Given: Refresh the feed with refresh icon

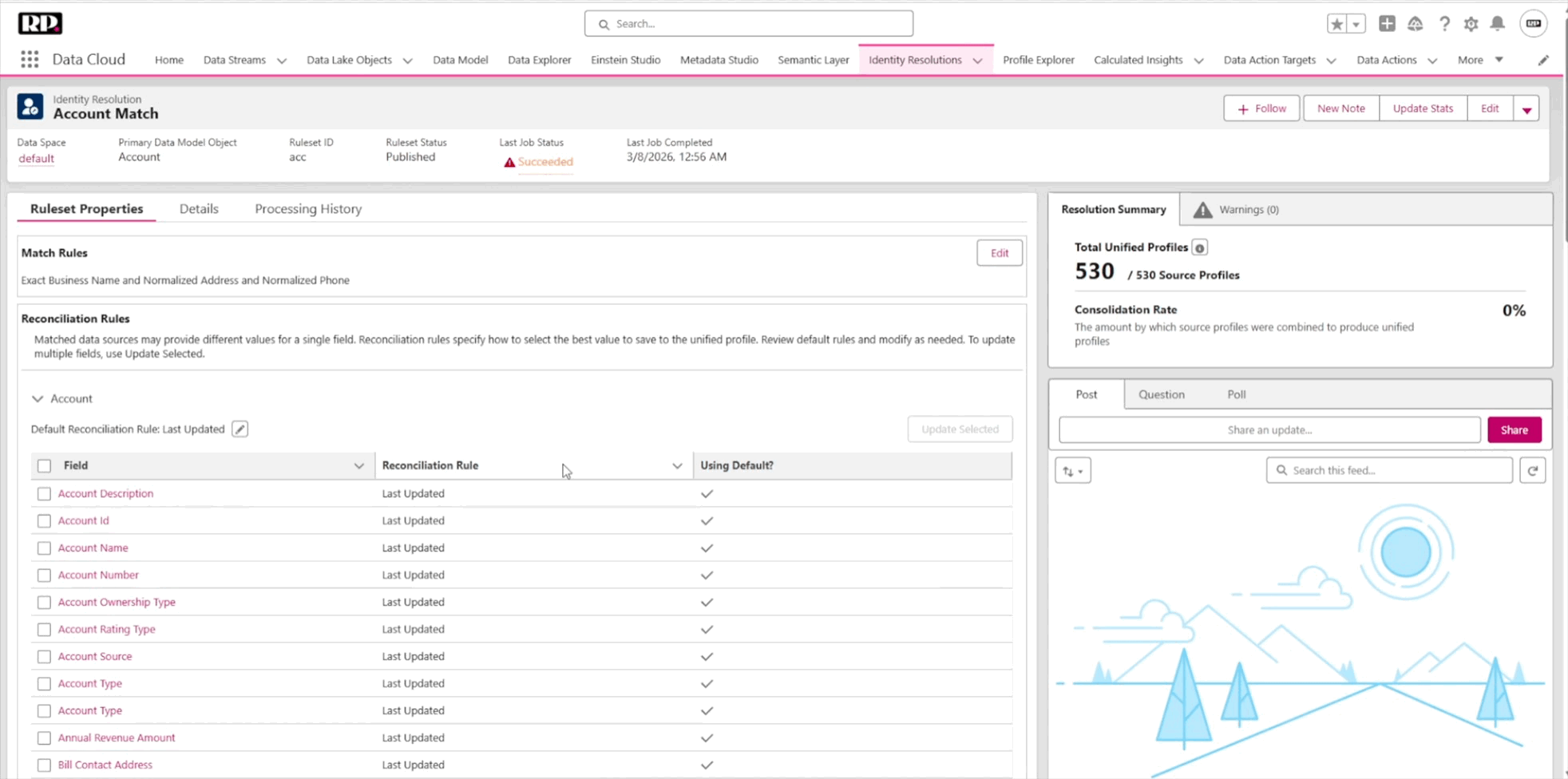Looking at the screenshot, I should click(1532, 471).
